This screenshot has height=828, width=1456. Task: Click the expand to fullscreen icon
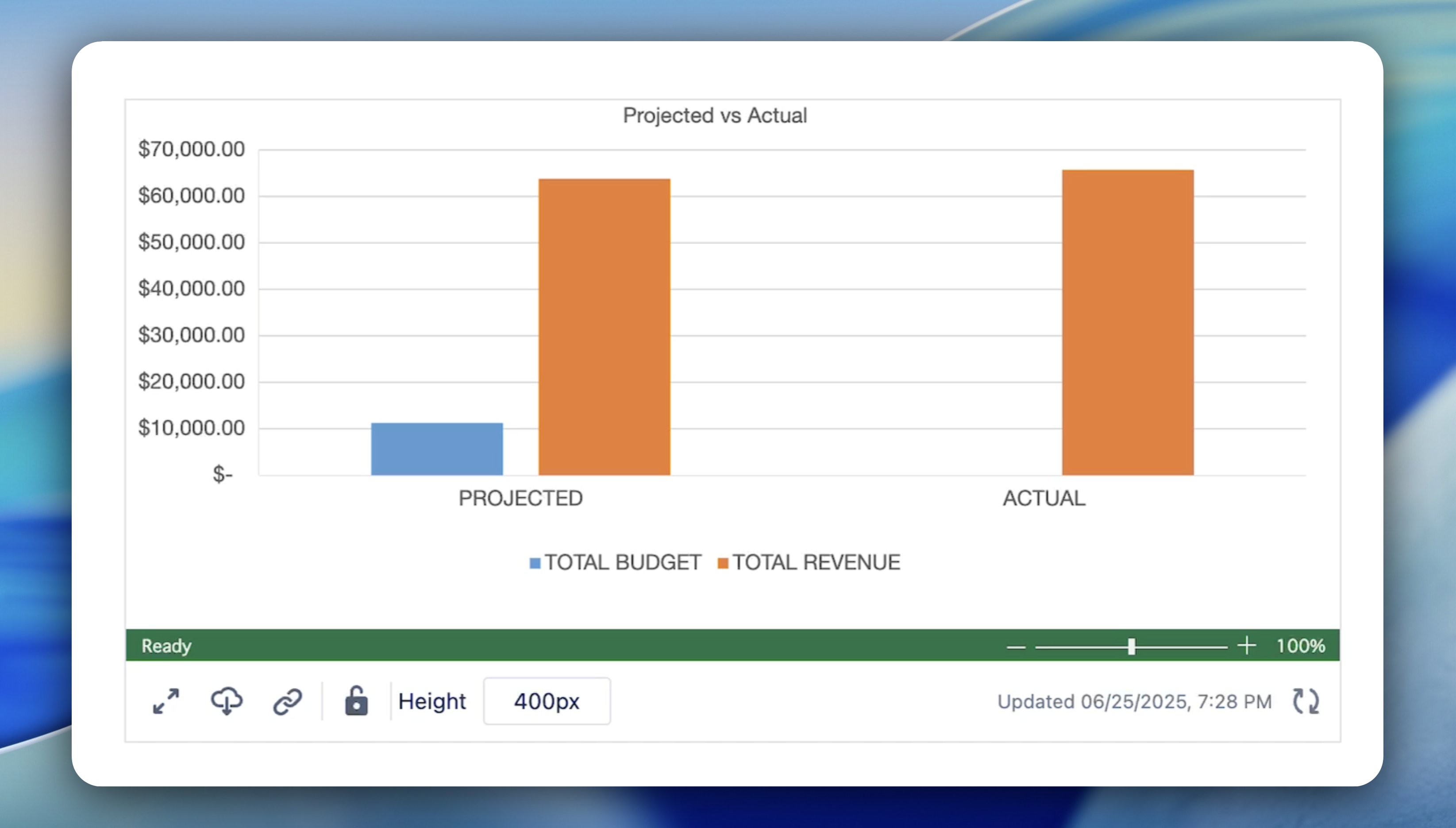[x=166, y=701]
